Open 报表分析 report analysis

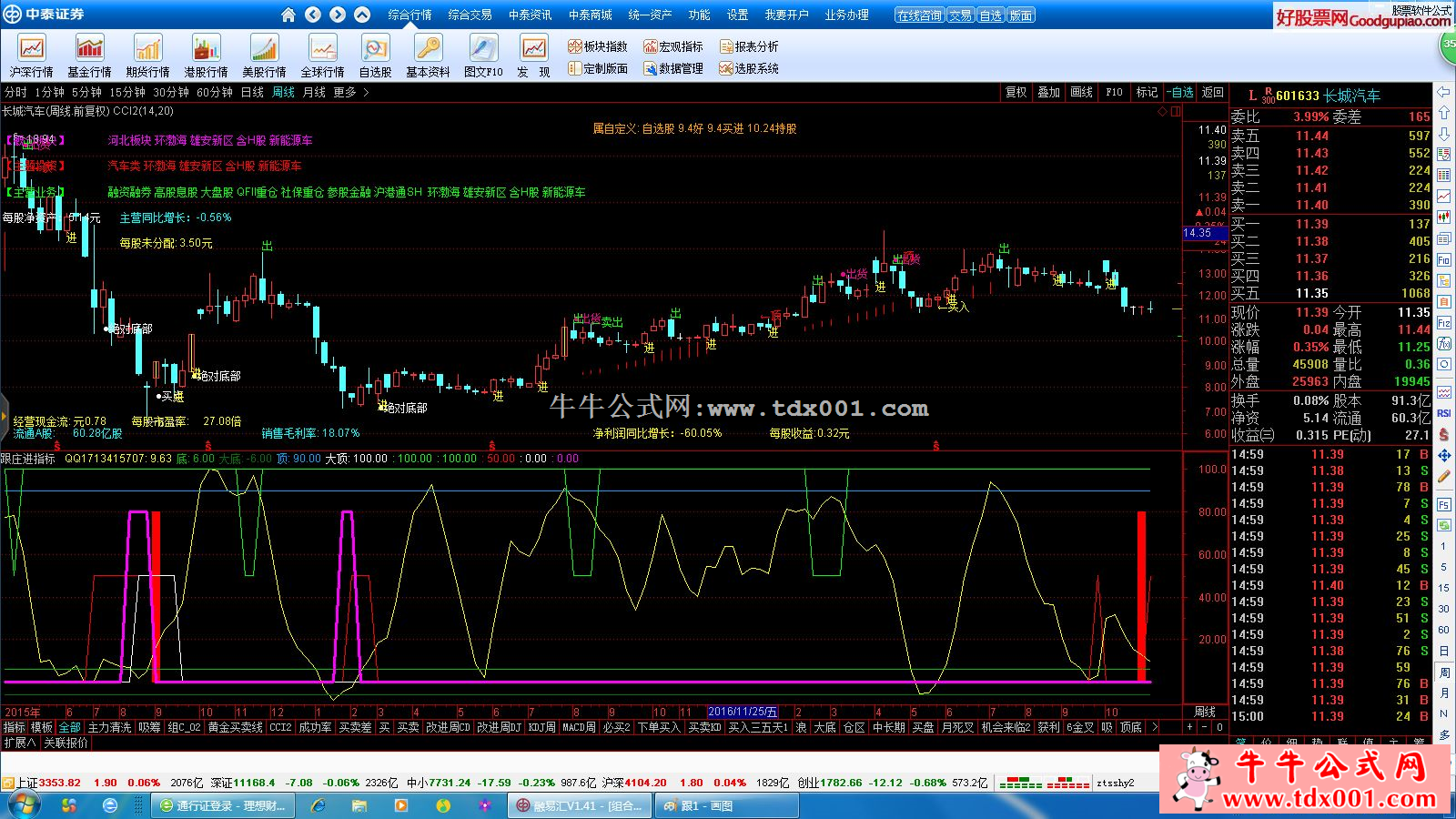[x=749, y=46]
